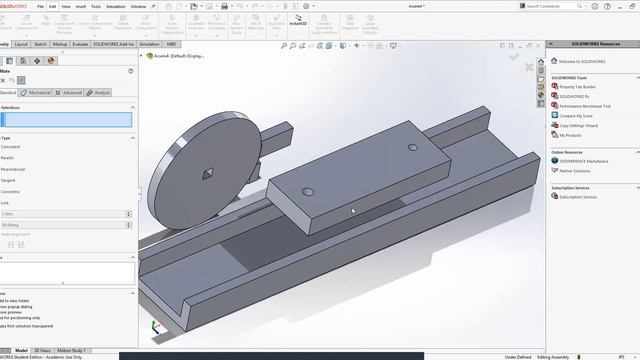Viewport: 640px width, 360px height.
Task: Open the 3DEXPERIENCE Marketplace link
Action: 580,161
